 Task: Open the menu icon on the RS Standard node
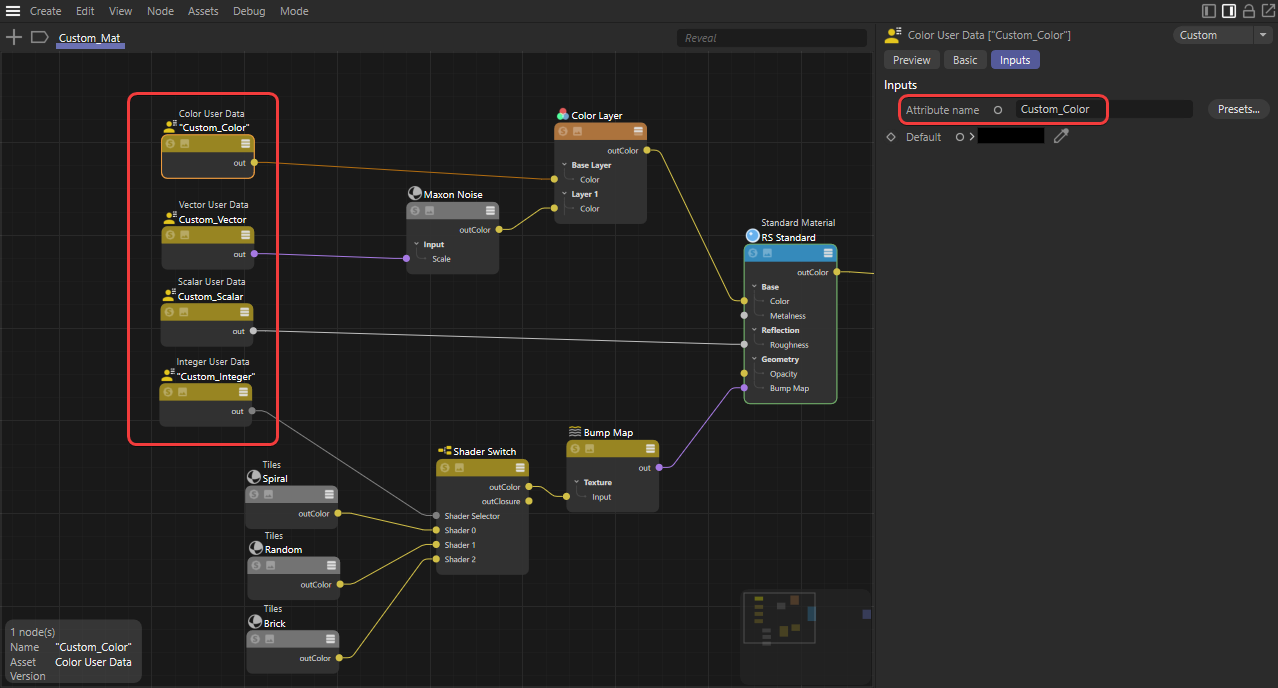[828, 253]
